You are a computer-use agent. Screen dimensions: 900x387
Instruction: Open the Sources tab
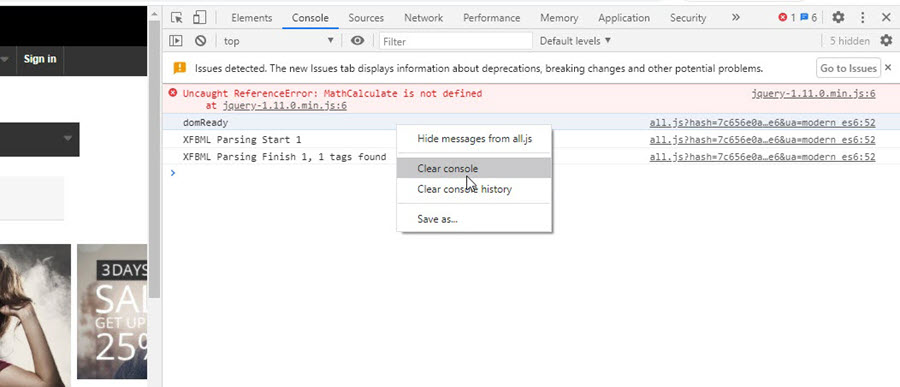(366, 18)
